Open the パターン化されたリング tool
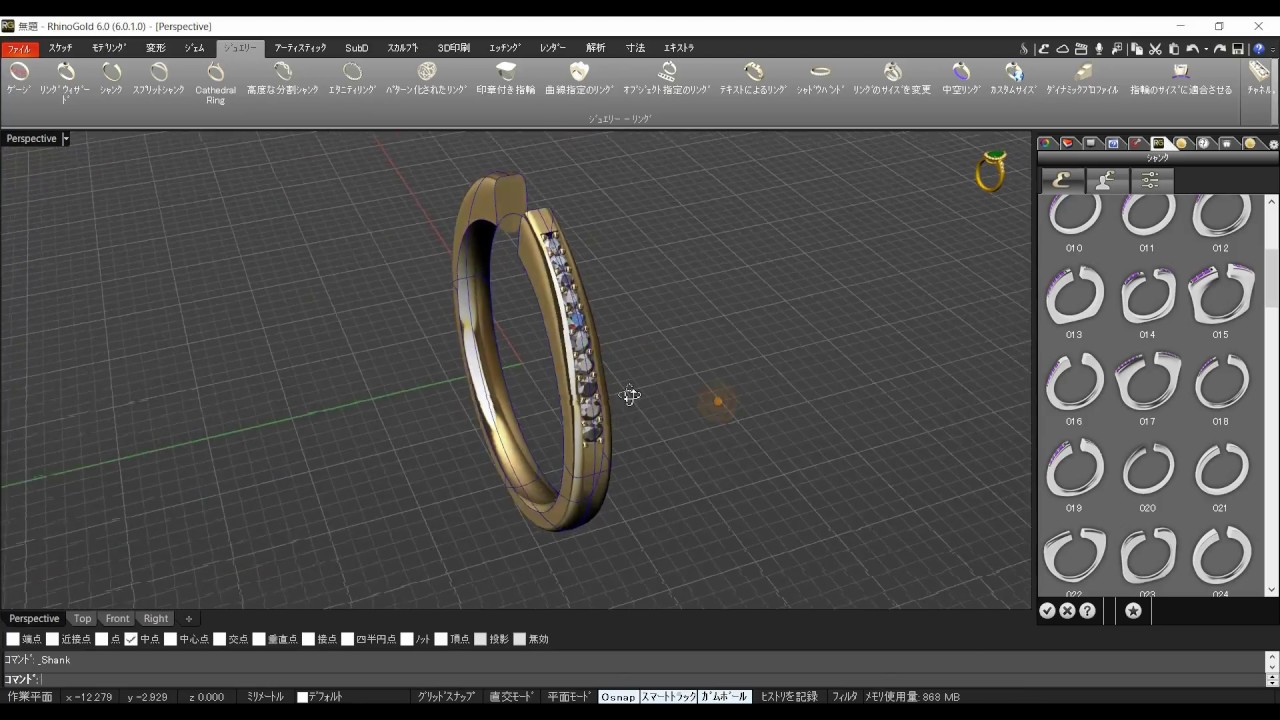Viewport: 1280px width, 720px height. pyautogui.click(x=427, y=79)
